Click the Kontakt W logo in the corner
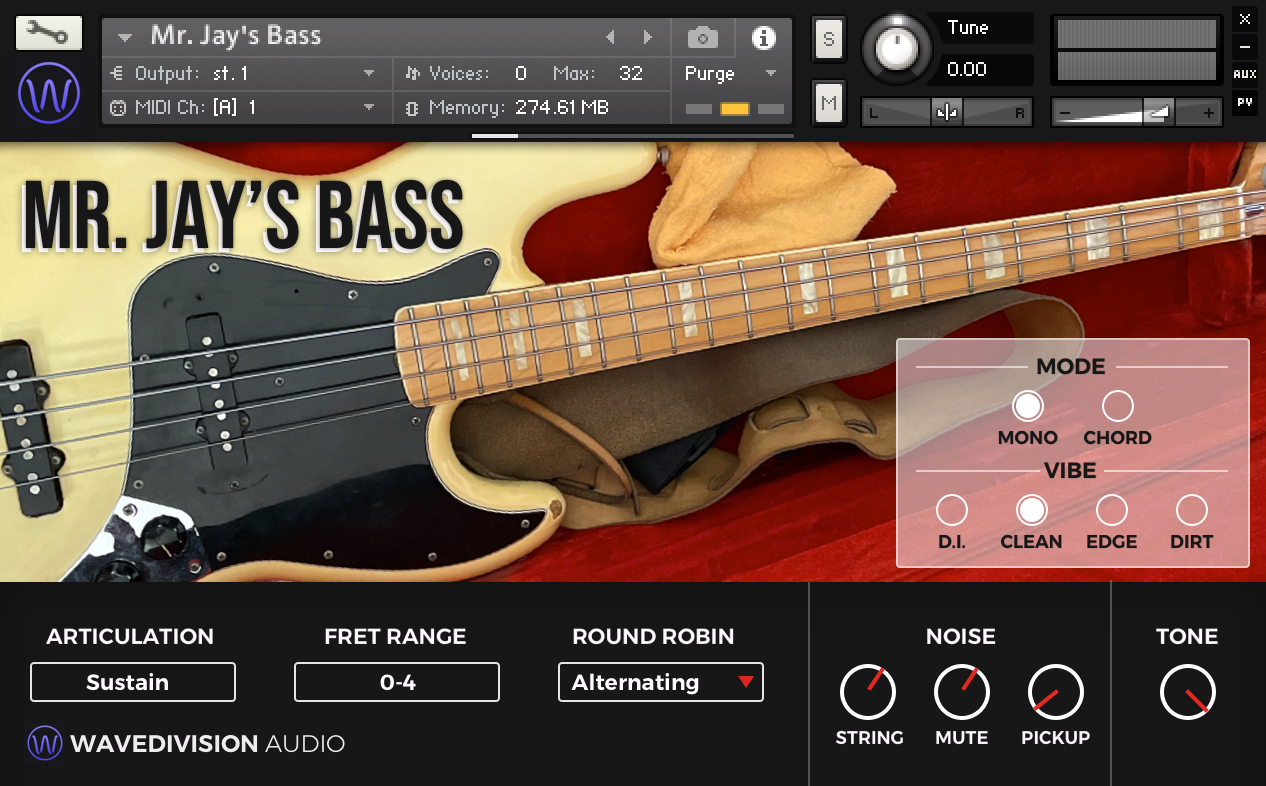The image size is (1266, 786). (48, 94)
